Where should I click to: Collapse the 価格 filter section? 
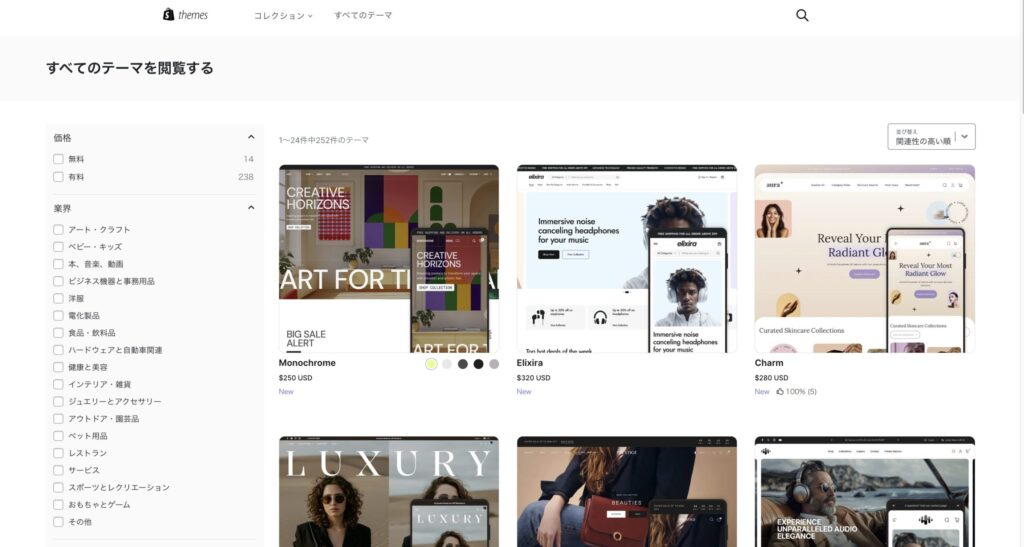[251, 137]
